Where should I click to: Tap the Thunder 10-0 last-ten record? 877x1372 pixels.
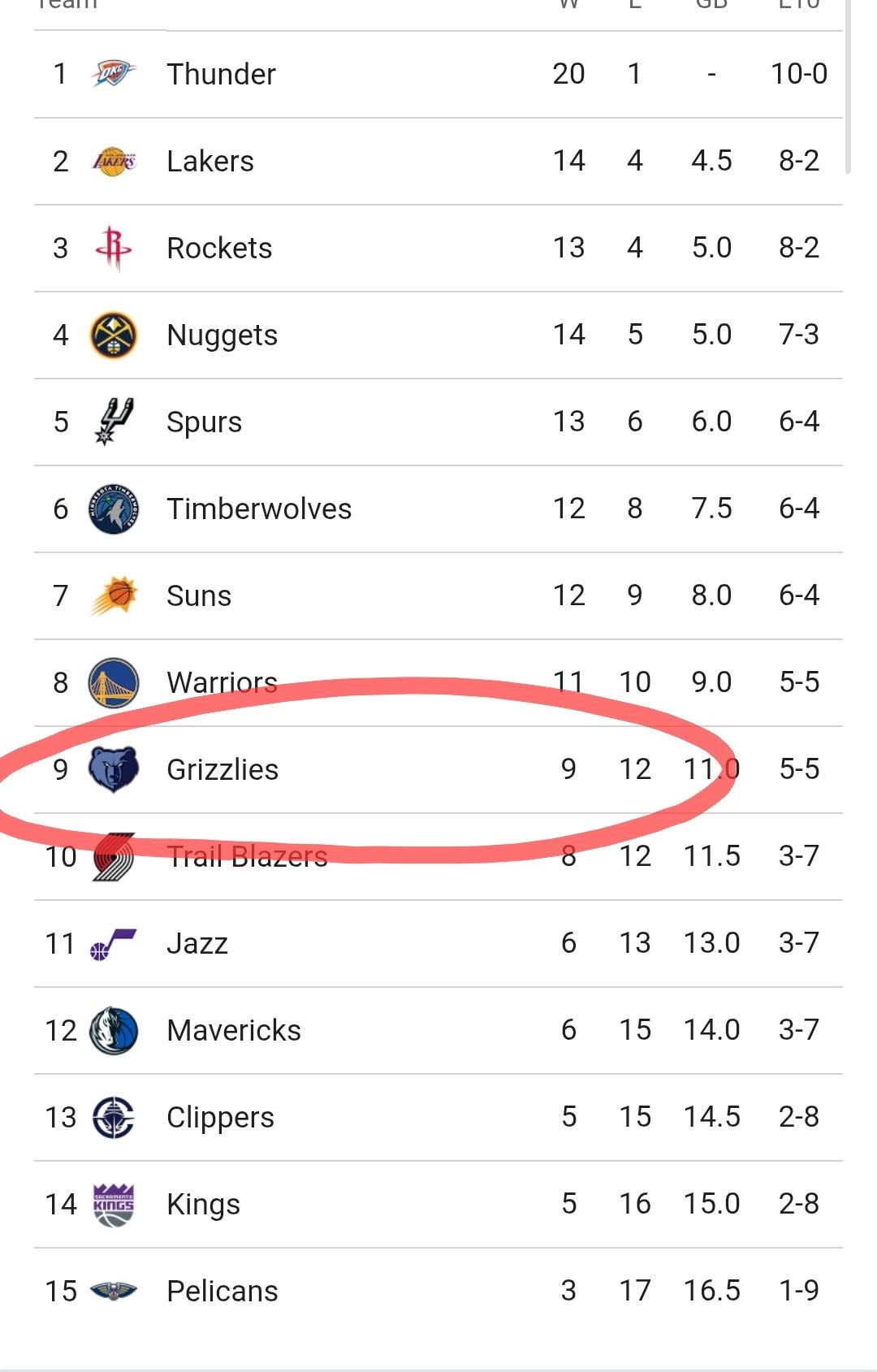[799, 74]
